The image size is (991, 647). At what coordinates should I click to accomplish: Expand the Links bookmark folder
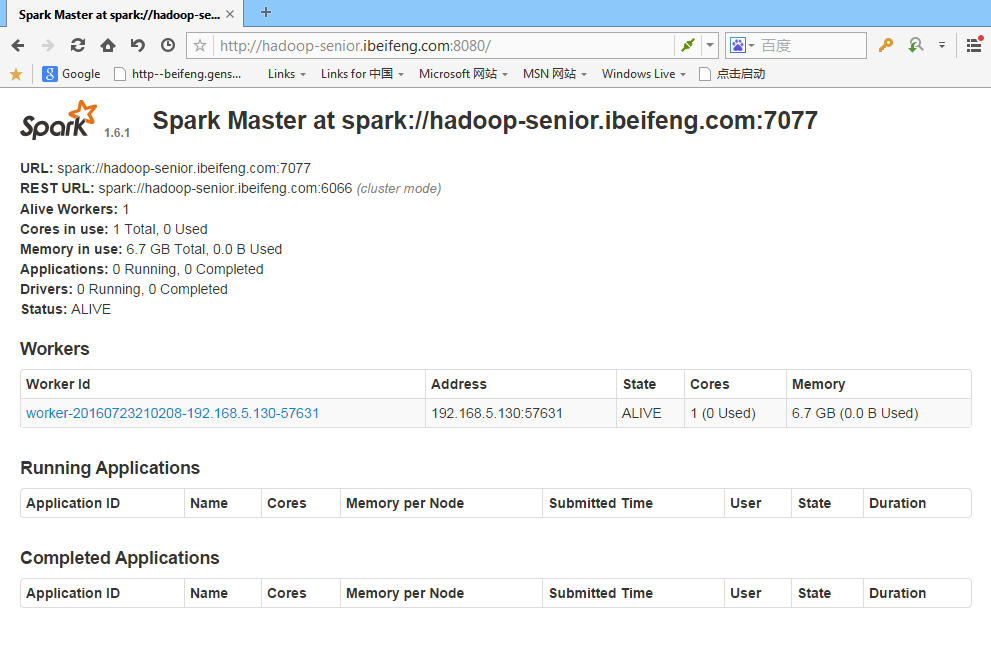pyautogui.click(x=286, y=74)
